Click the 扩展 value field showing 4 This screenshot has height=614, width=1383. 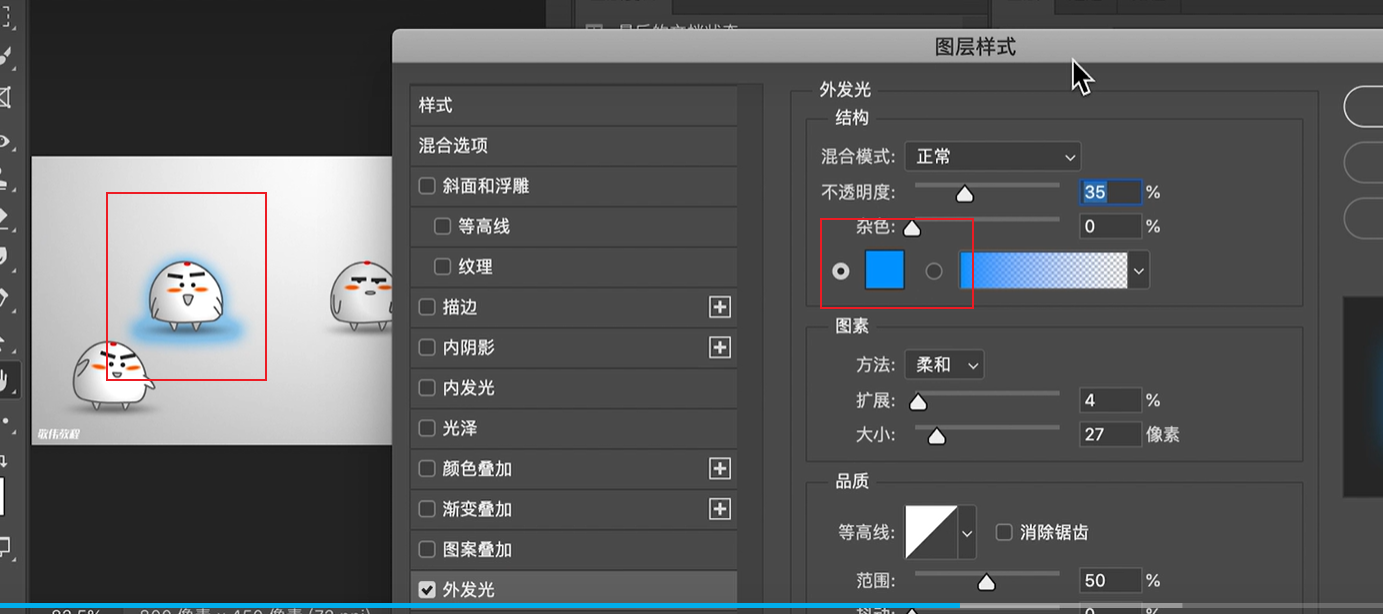[x=1110, y=400]
